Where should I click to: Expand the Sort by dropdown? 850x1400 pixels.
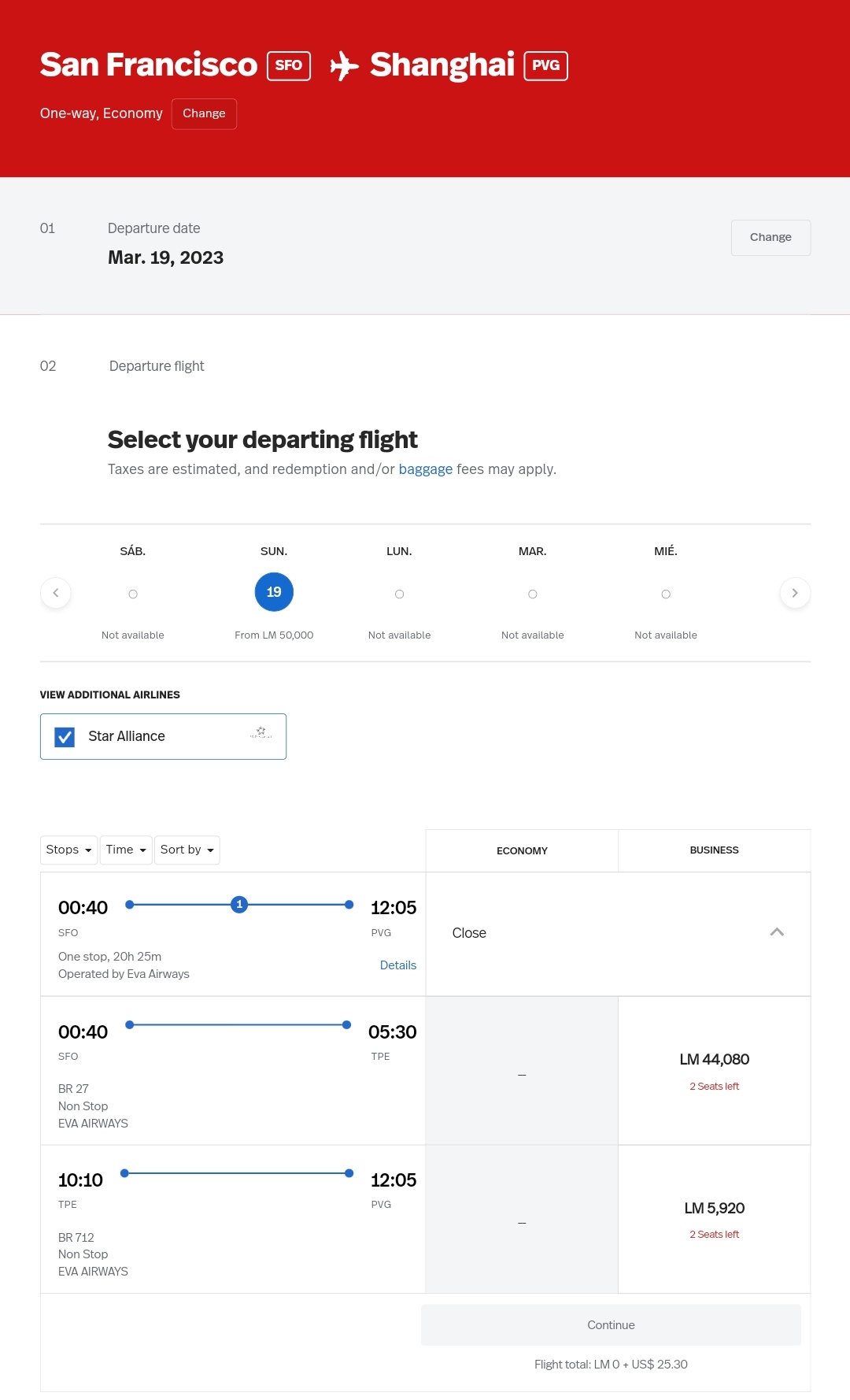tap(187, 850)
